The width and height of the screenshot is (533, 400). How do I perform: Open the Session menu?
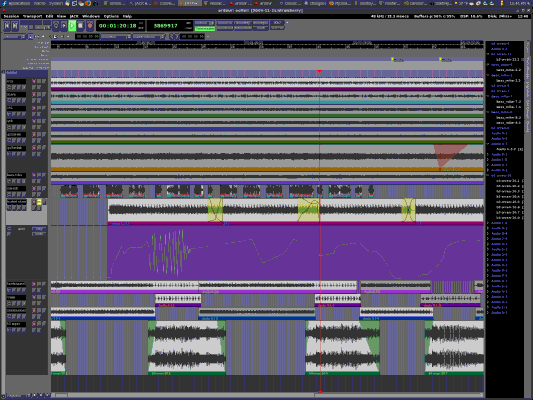(11, 16)
